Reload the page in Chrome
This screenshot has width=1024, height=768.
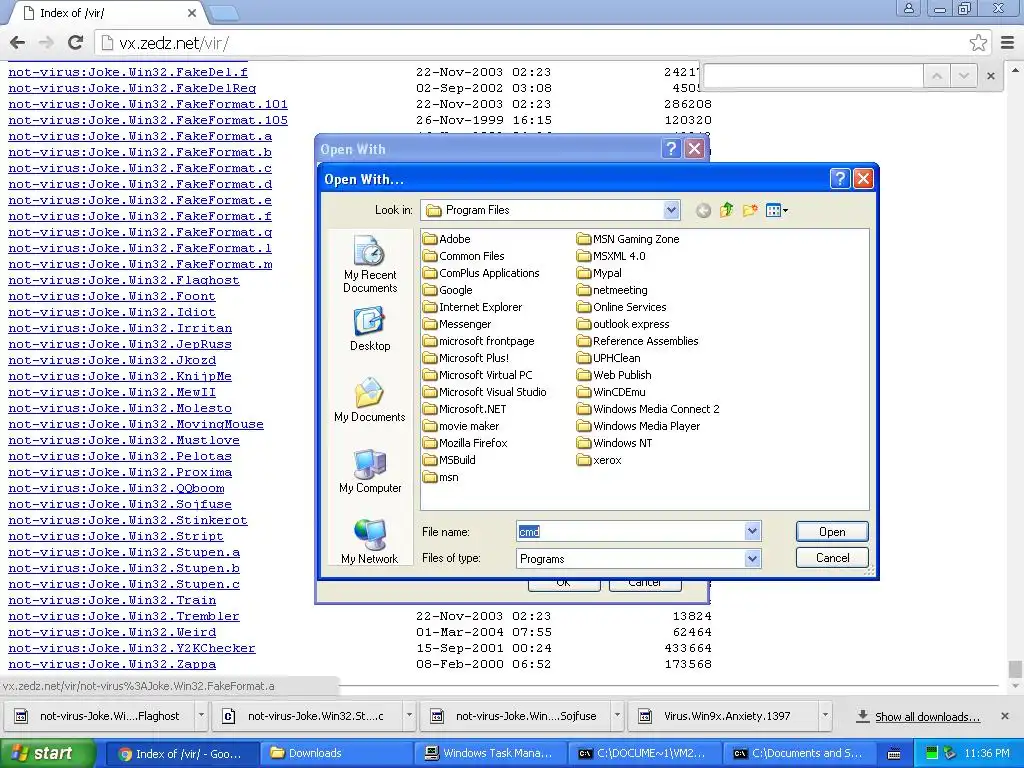pos(76,43)
